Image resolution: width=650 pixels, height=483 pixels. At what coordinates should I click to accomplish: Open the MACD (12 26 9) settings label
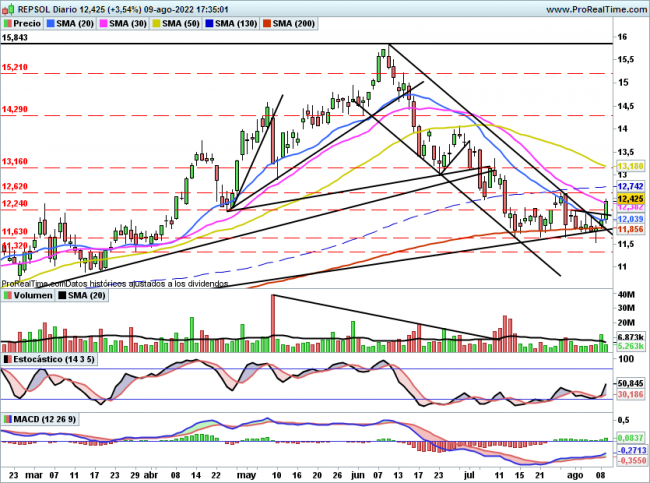pos(40,418)
